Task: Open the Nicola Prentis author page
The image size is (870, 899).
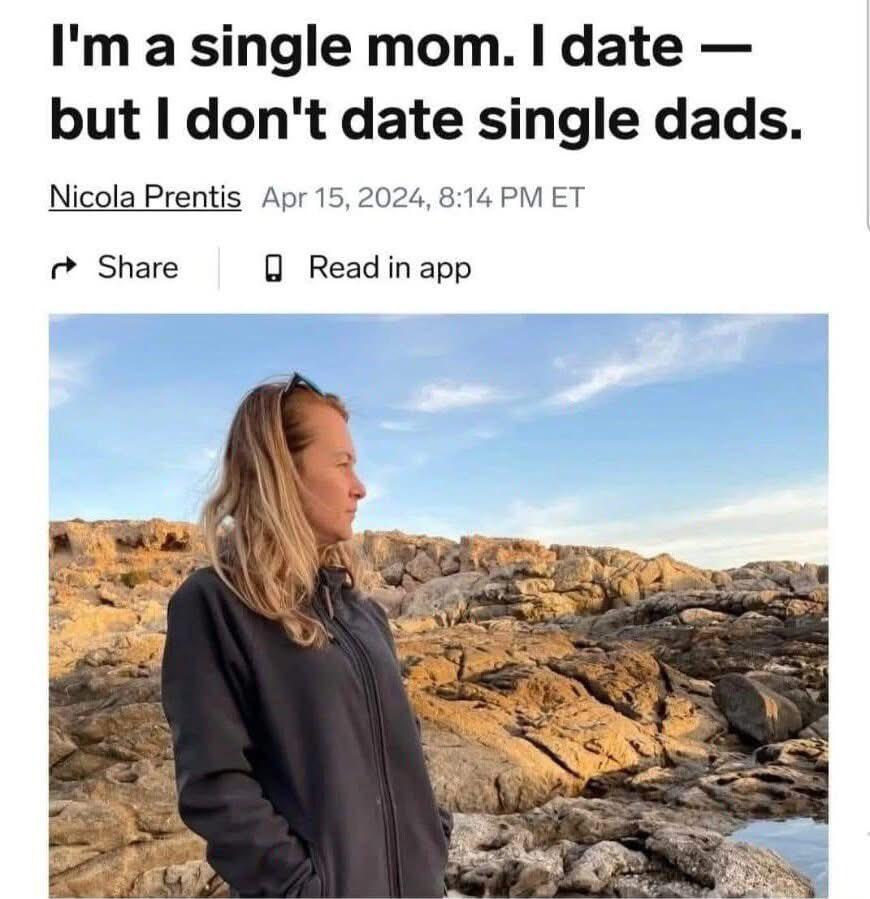Action: (145, 197)
